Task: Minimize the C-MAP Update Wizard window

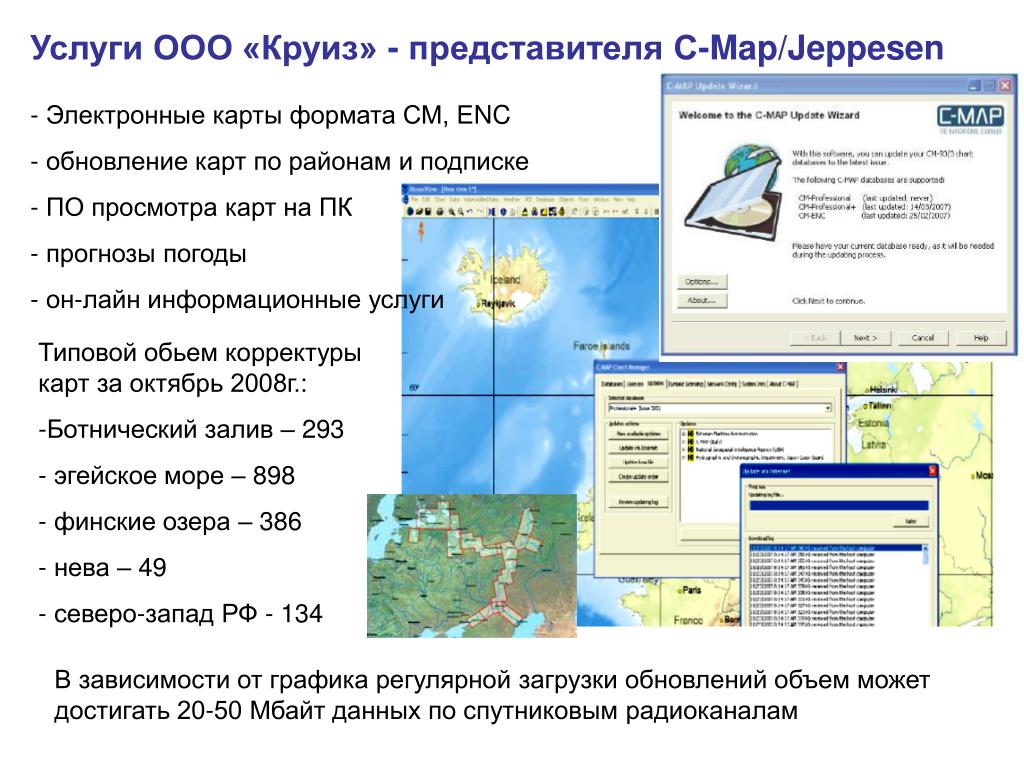Action: [974, 86]
